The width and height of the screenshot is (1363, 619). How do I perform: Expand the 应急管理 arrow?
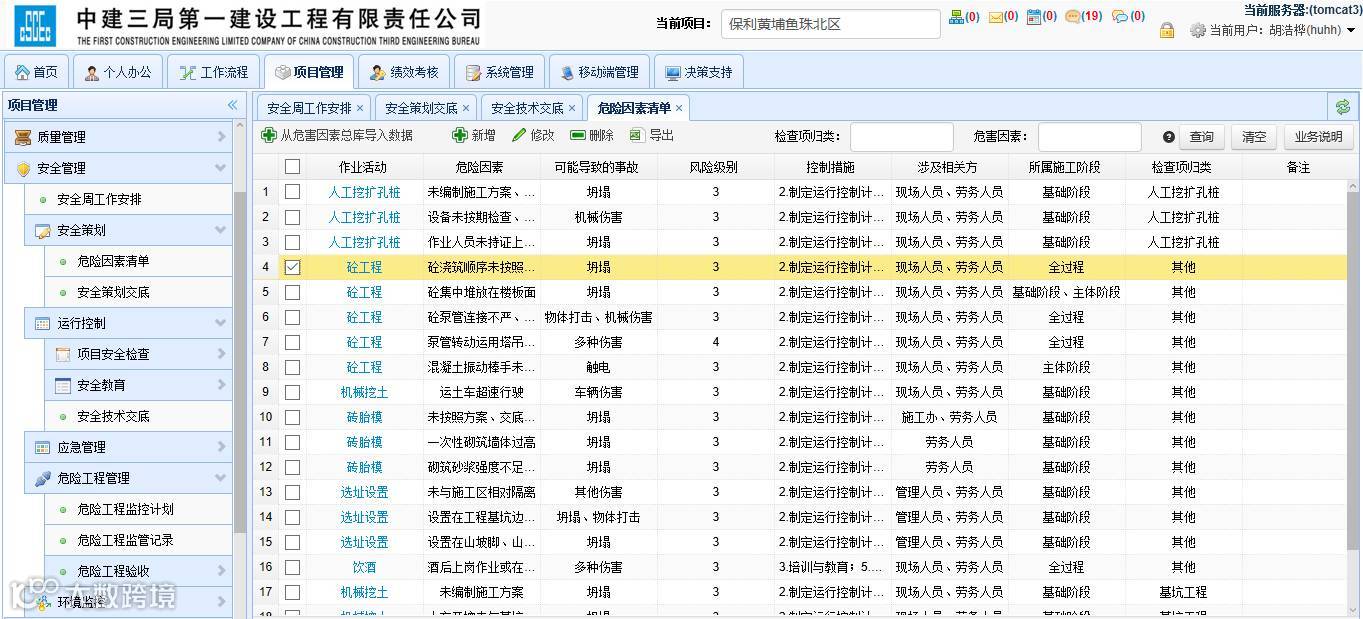[x=221, y=447]
